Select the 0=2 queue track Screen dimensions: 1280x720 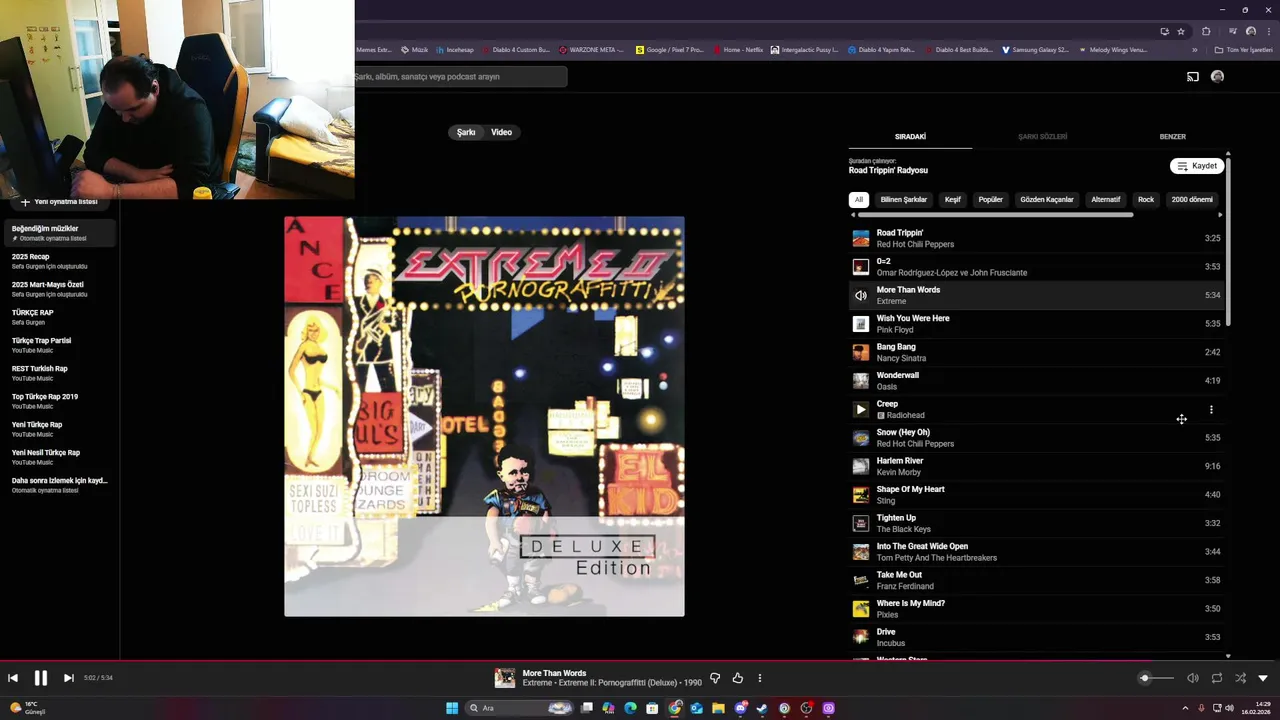(1035, 267)
